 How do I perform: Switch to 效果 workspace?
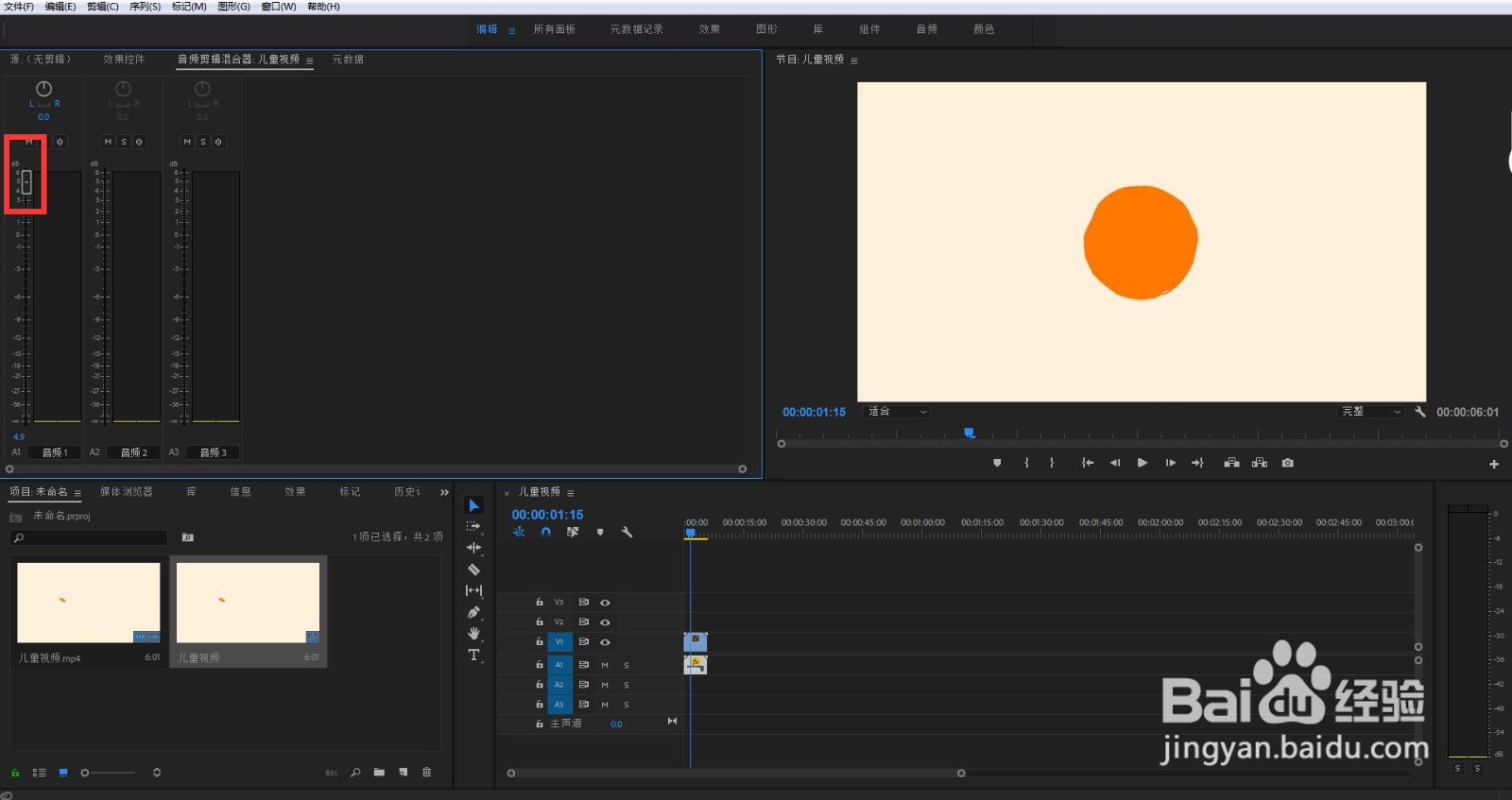coord(710,29)
